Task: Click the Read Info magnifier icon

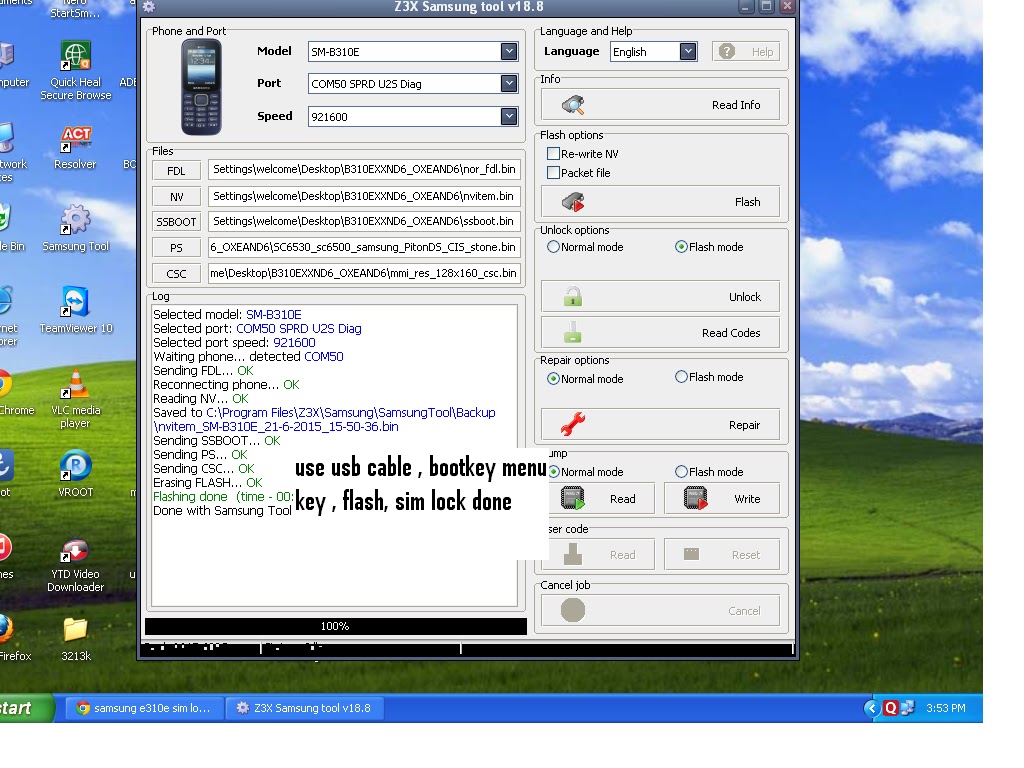Action: 573,104
